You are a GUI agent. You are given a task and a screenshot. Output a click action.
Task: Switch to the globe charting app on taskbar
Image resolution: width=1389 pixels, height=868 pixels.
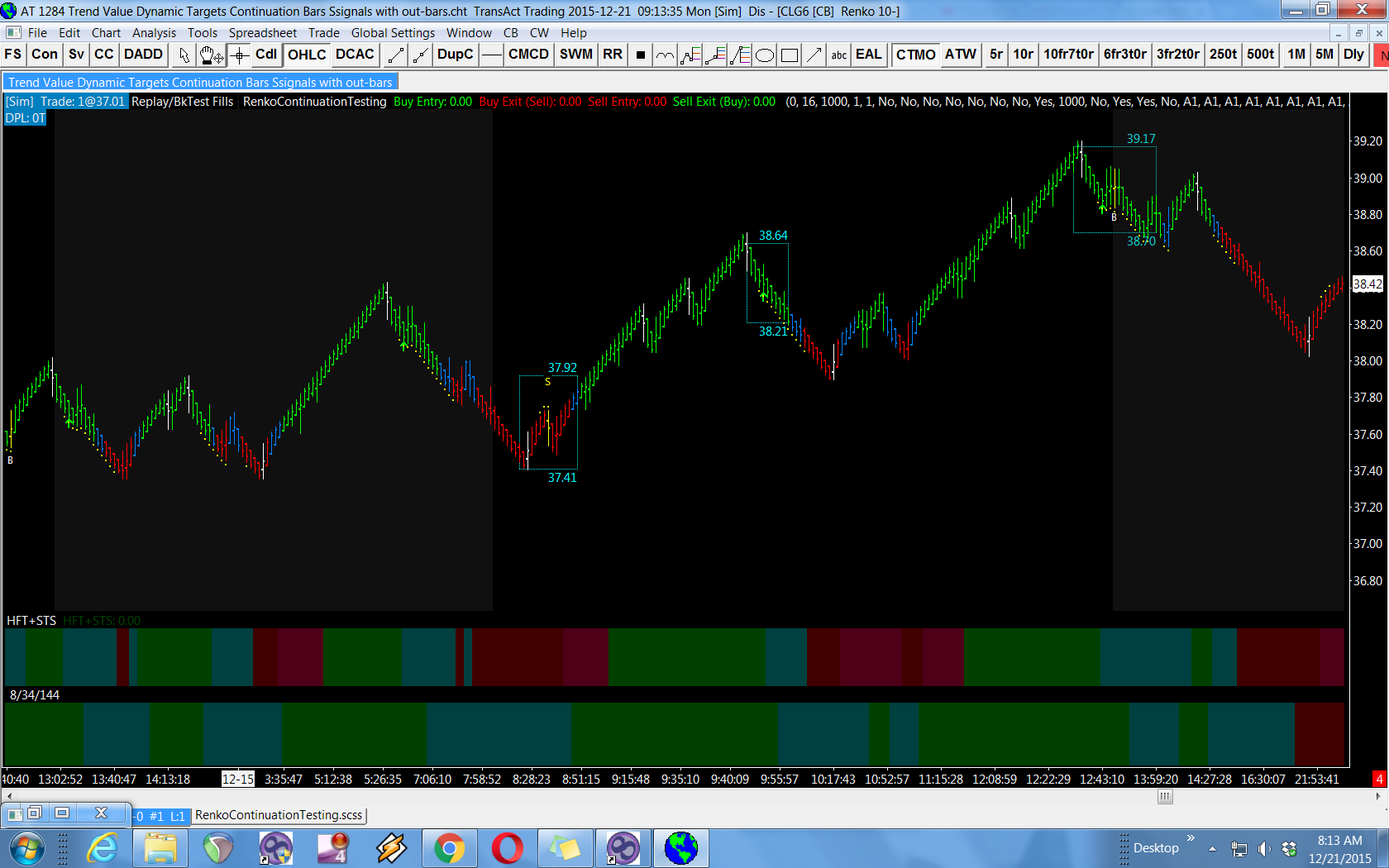pyautogui.click(x=680, y=848)
